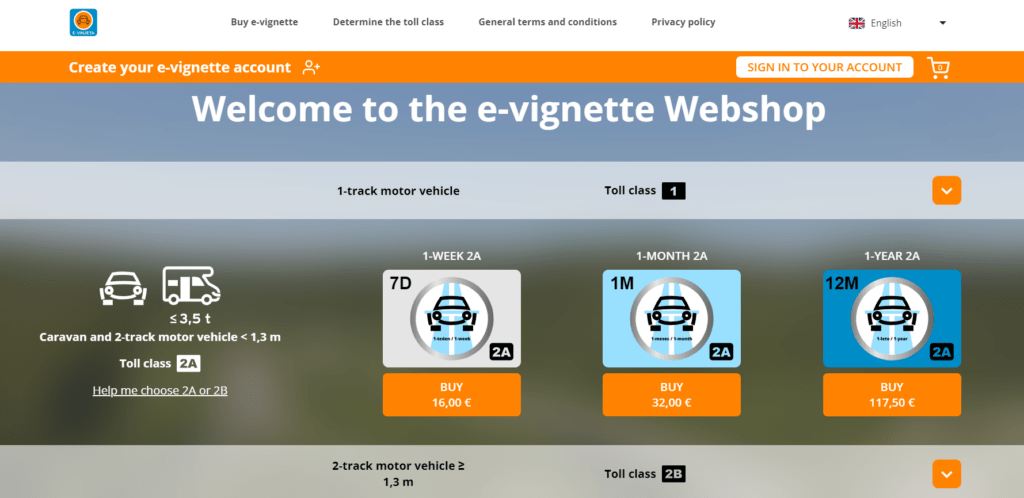Screen dimensions: 1024x498
Task: Click the toll class 2A badge under caravan text
Action: point(189,364)
